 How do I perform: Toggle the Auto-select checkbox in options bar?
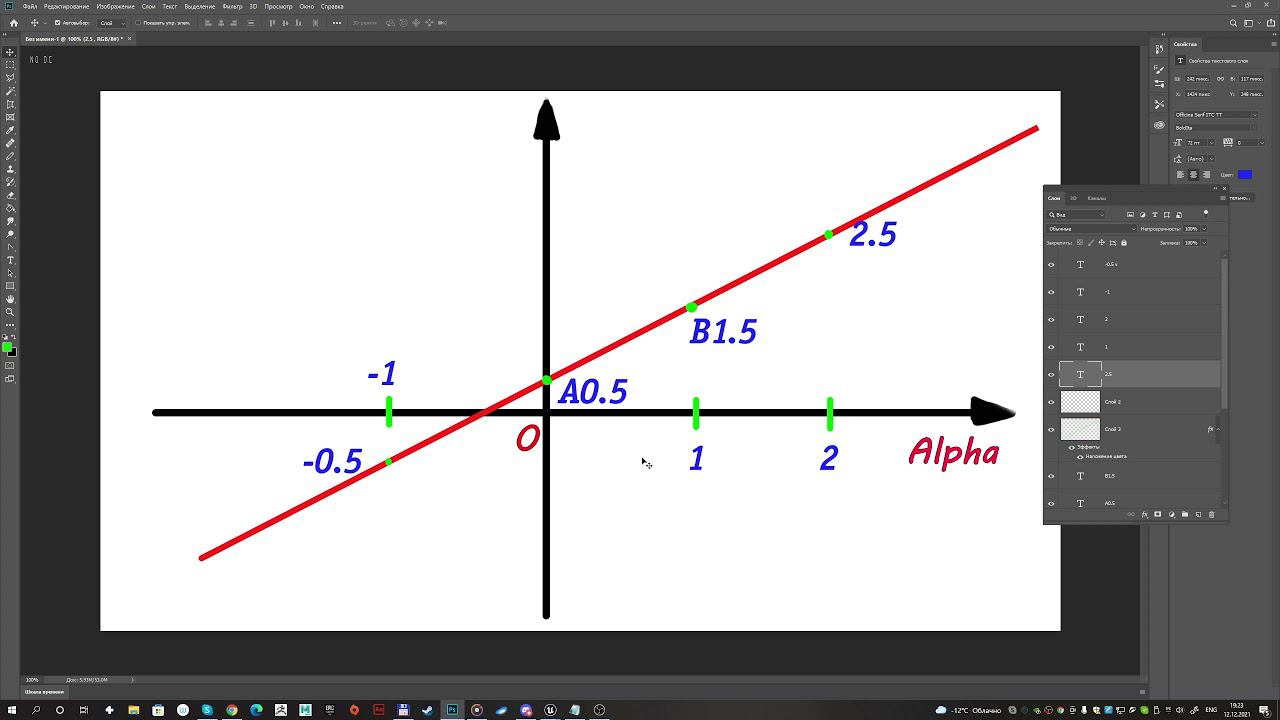[57, 23]
